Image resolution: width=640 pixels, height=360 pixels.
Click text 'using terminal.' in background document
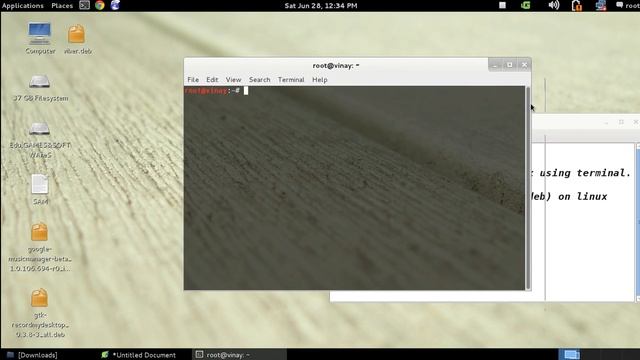coord(585,173)
